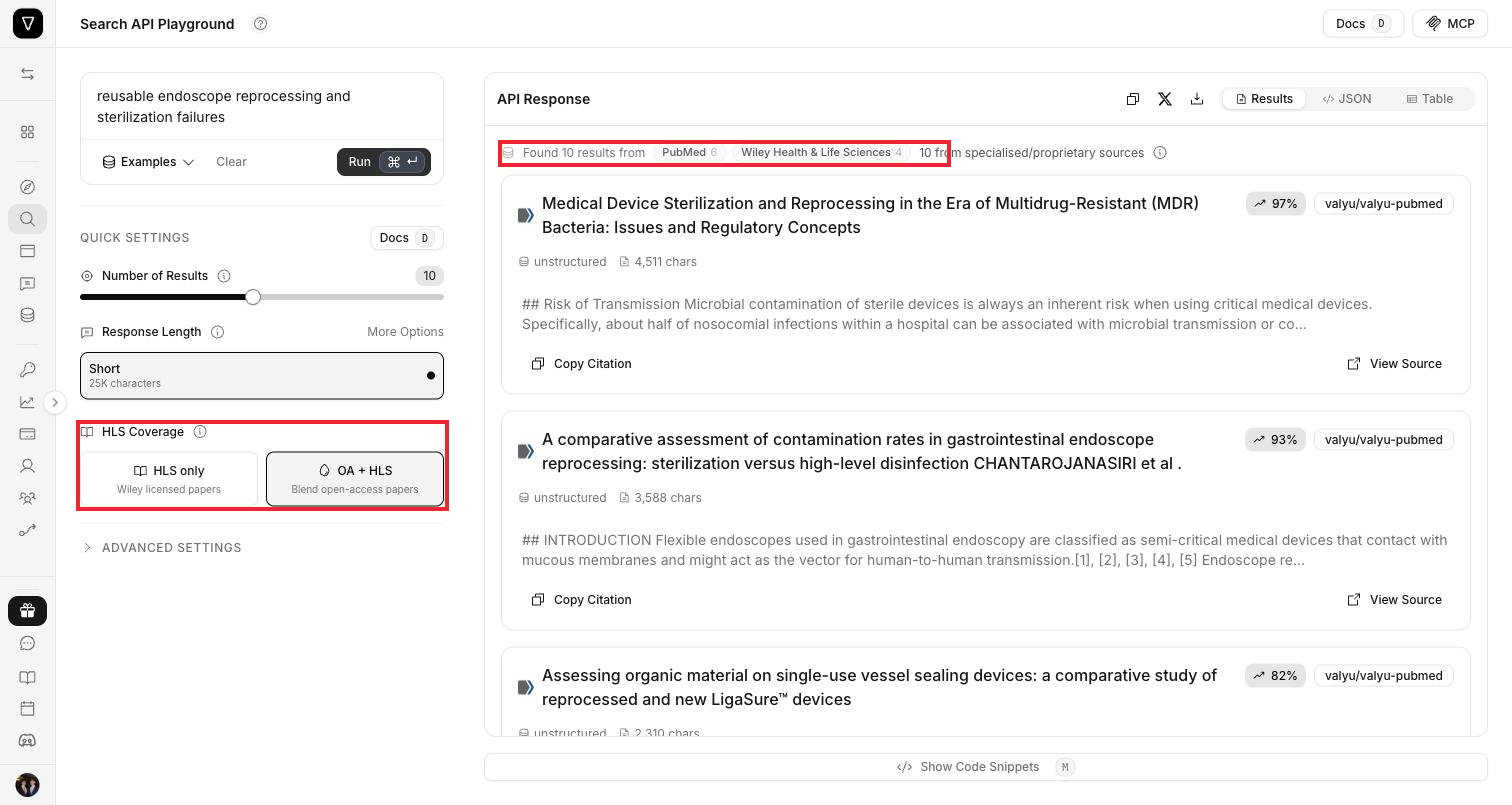Click the gift rewards icon
1512x805 pixels.
(28, 611)
